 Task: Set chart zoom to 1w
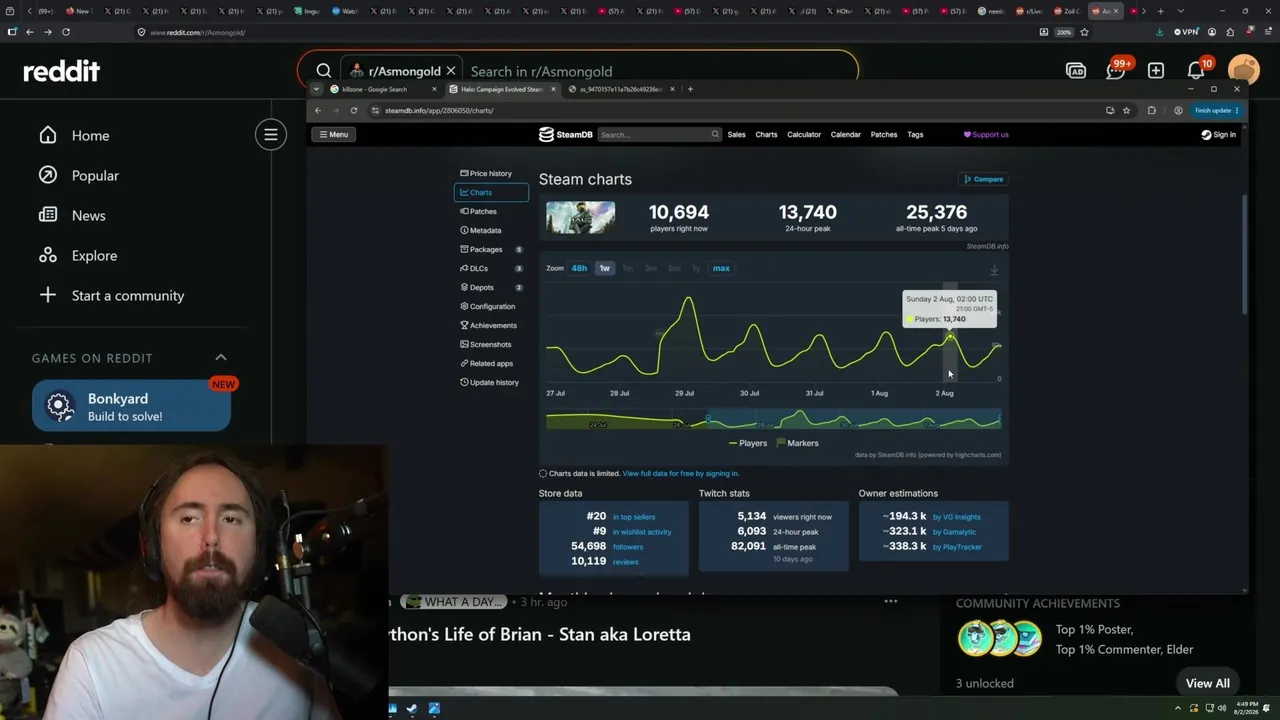coord(604,268)
